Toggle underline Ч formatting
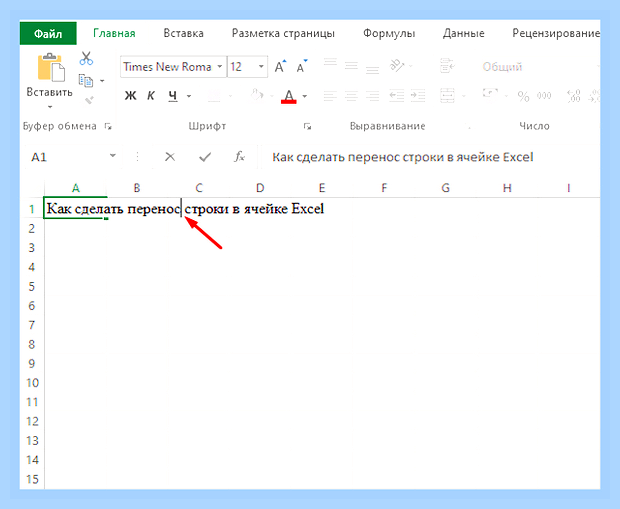The height and width of the screenshot is (509, 620). 172,95
